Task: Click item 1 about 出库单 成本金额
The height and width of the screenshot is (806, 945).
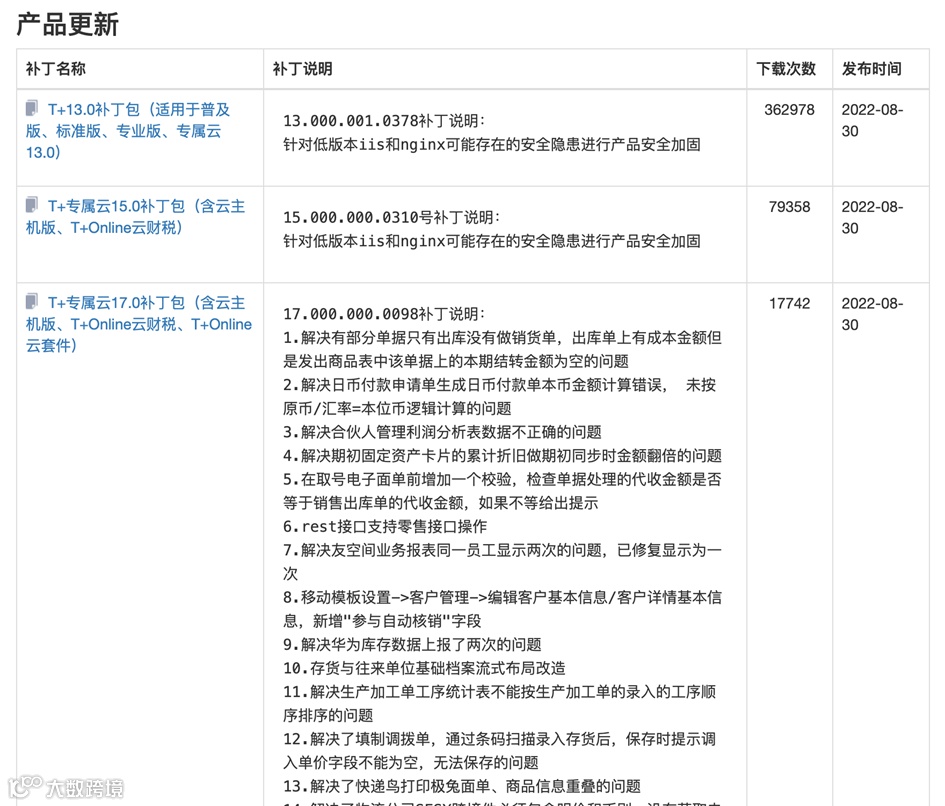Action: [x=503, y=349]
